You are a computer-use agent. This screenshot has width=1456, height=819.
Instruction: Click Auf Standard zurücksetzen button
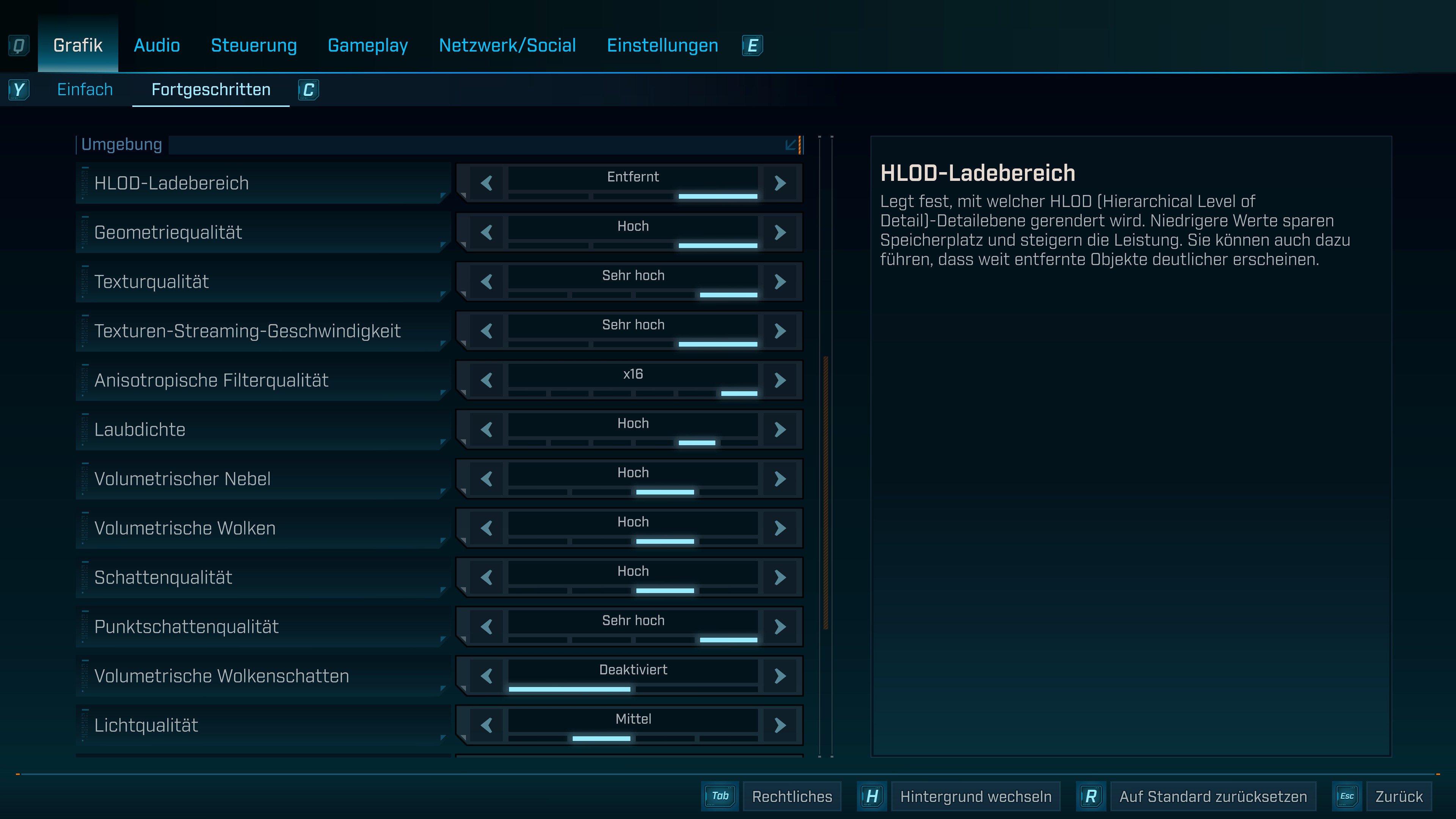[1213, 796]
